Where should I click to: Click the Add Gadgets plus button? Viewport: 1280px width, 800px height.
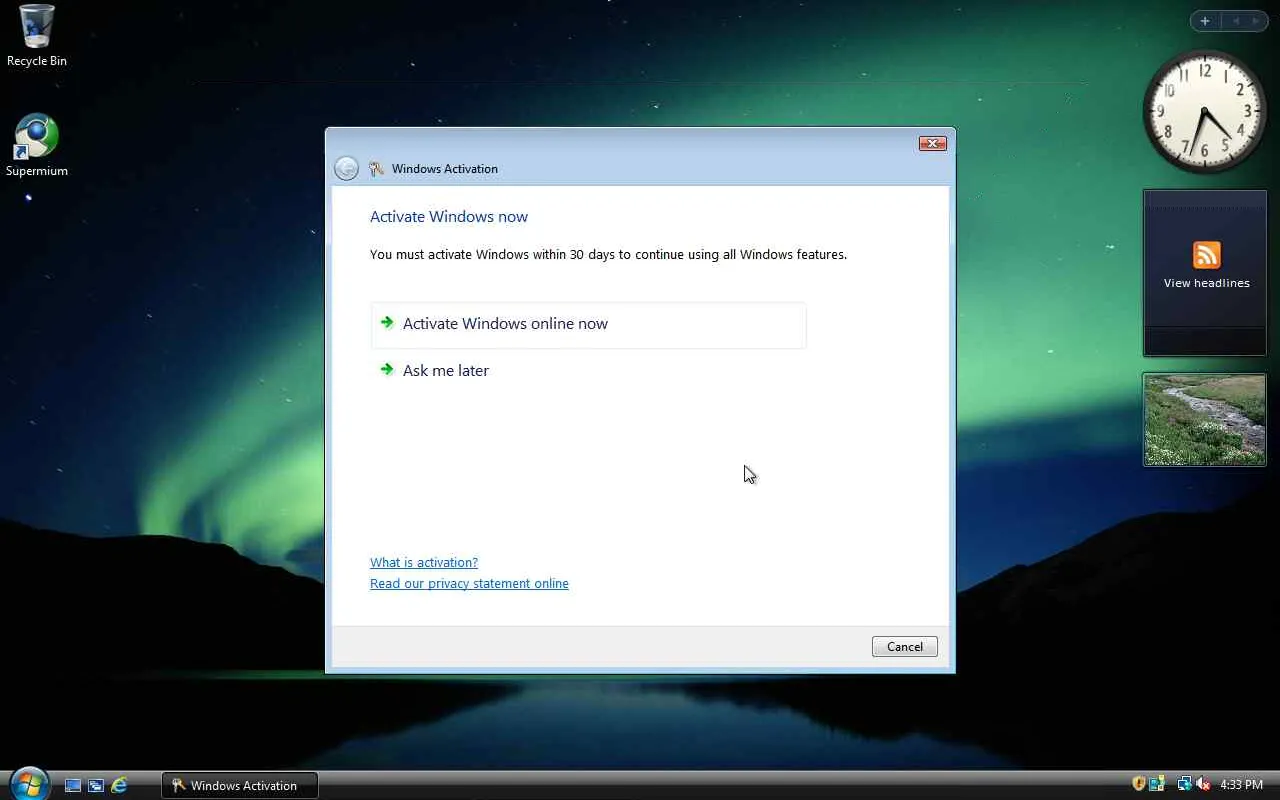click(x=1205, y=21)
